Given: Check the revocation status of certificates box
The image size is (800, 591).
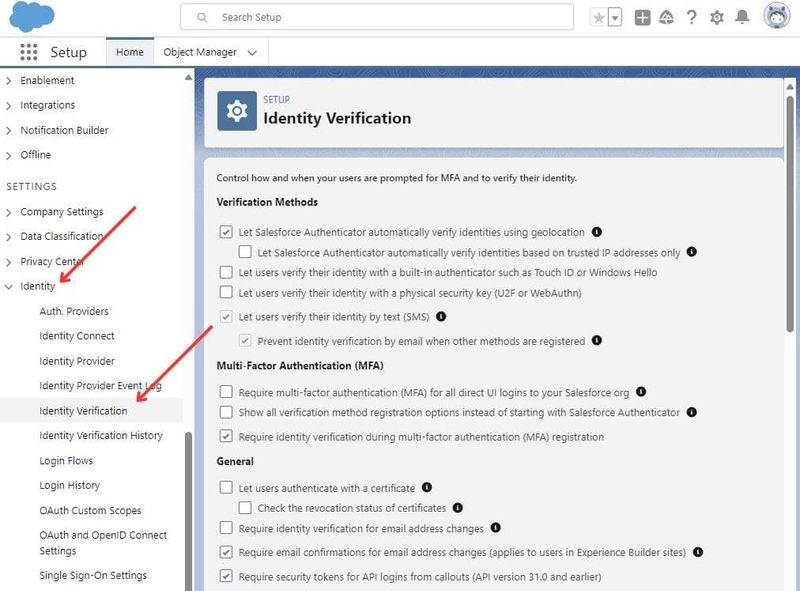Looking at the screenshot, I should pyautogui.click(x=245, y=508).
